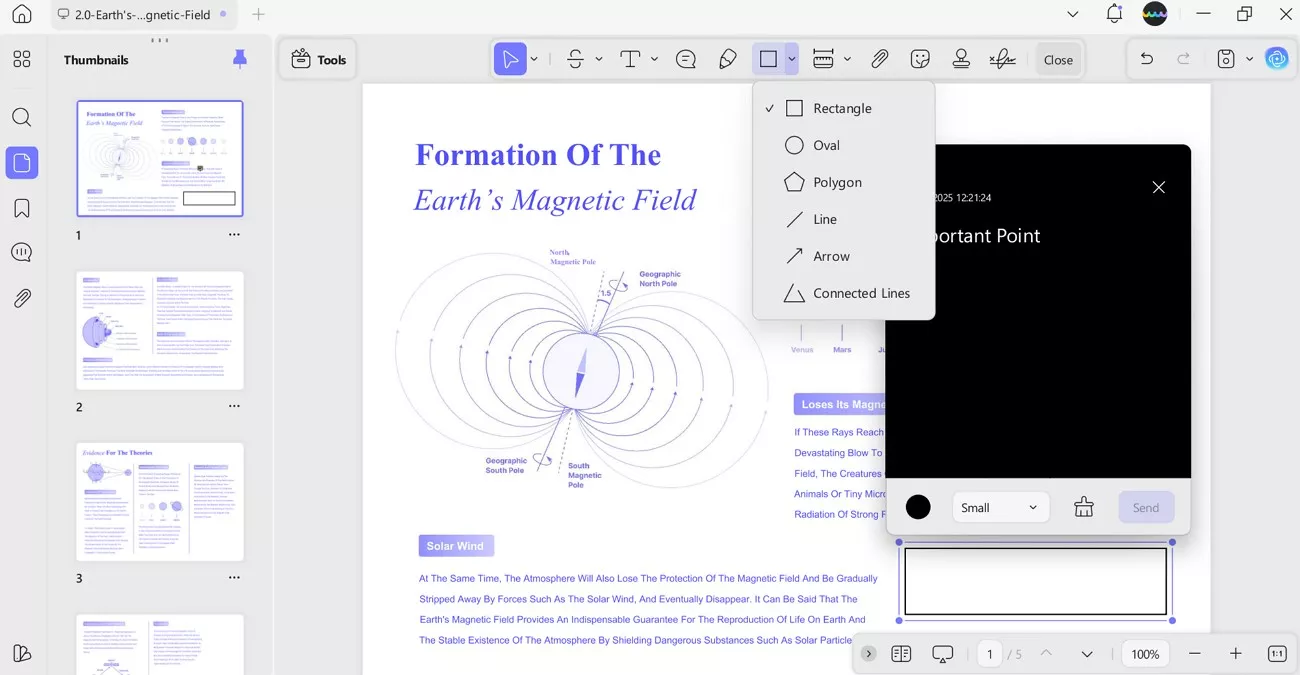The image size is (1300, 675).
Task: Close the black note popup
Action: coord(1159,187)
